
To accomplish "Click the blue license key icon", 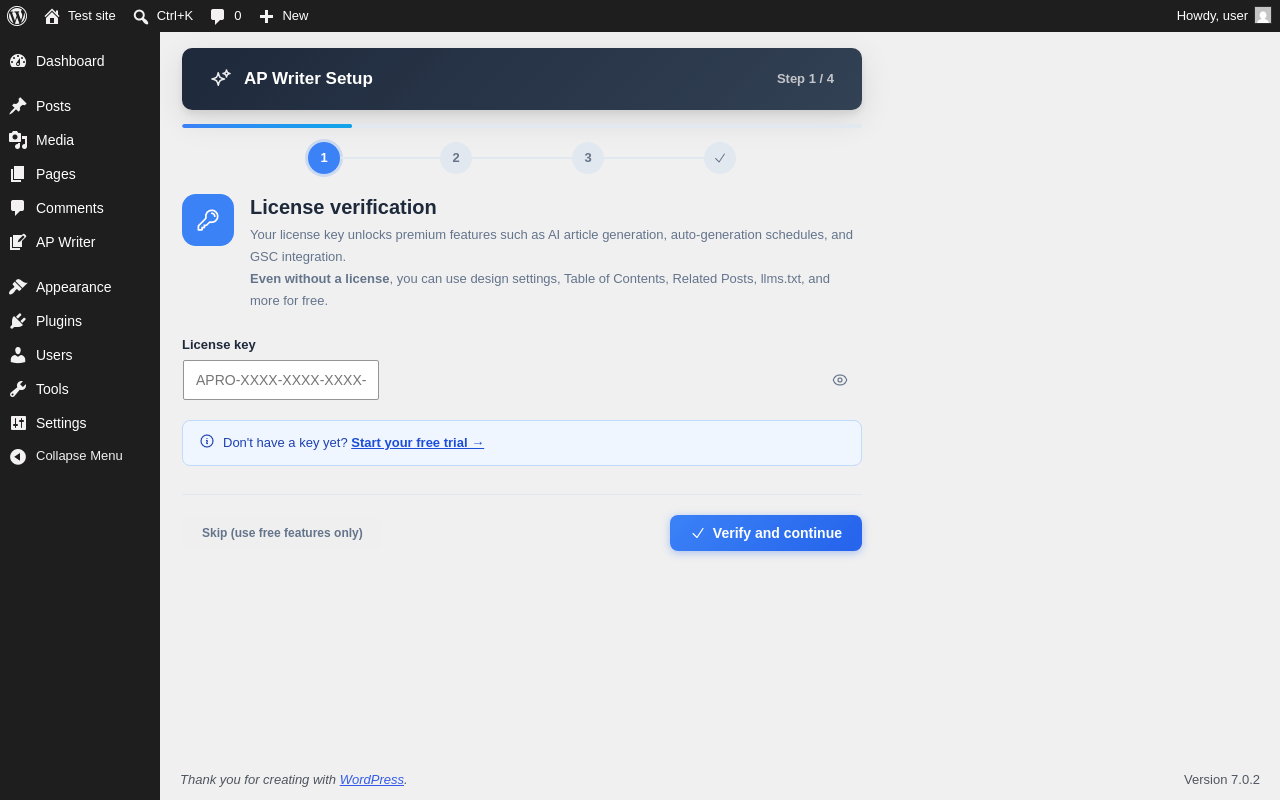I will tap(208, 220).
